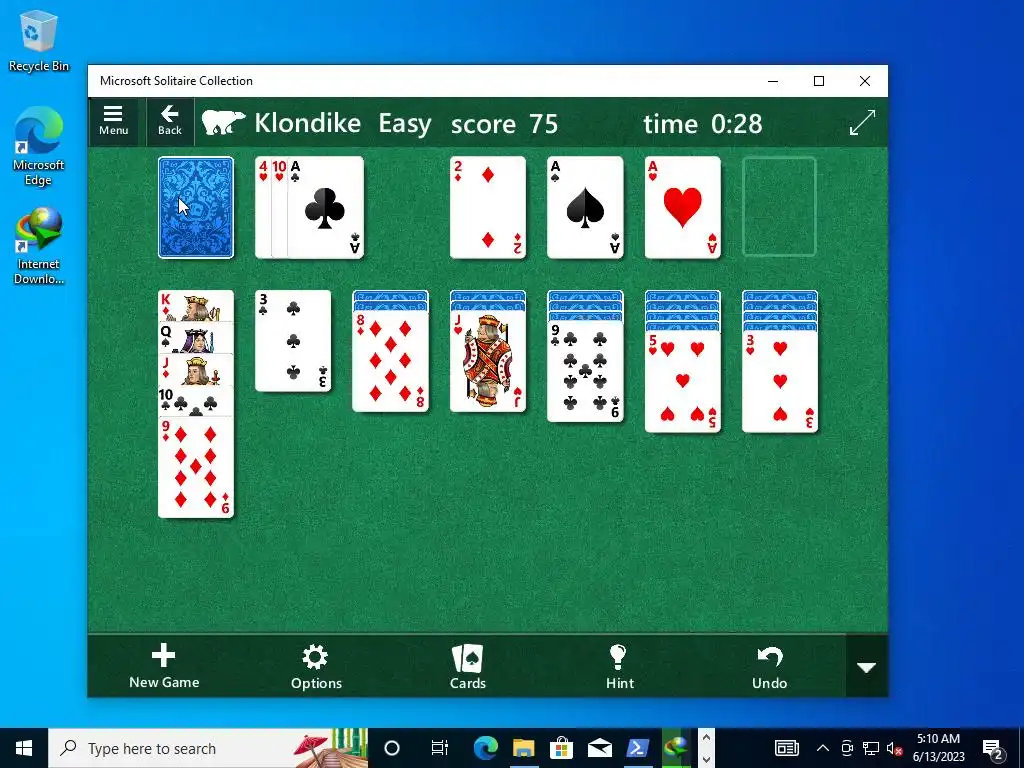
Task: Select the Internet Download Manager desktop shortcut
Action: (39, 246)
